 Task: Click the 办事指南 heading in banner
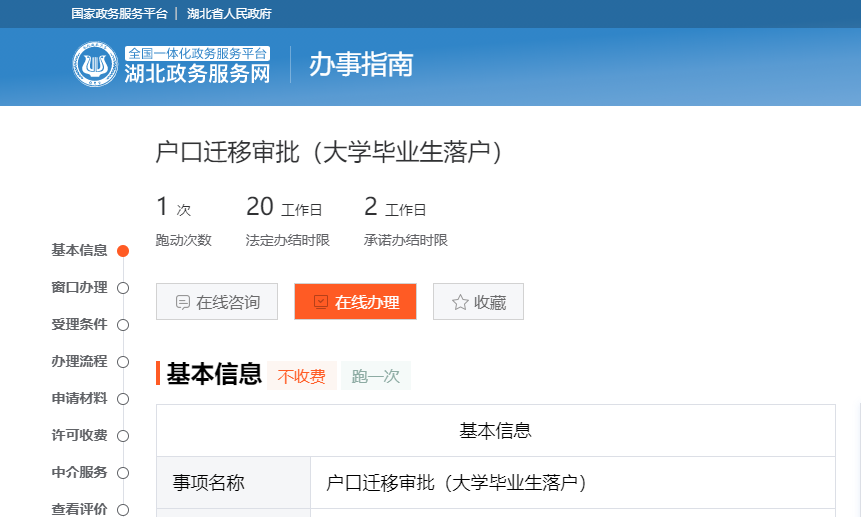coord(361,64)
